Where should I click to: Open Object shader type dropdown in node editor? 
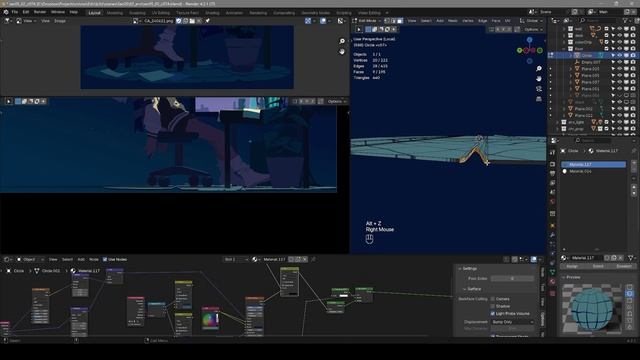coord(30,259)
